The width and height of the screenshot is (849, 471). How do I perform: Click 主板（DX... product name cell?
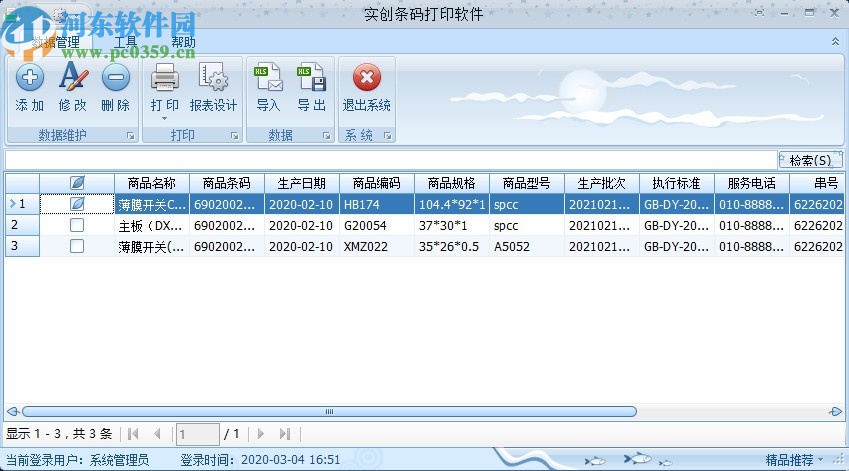click(152, 225)
